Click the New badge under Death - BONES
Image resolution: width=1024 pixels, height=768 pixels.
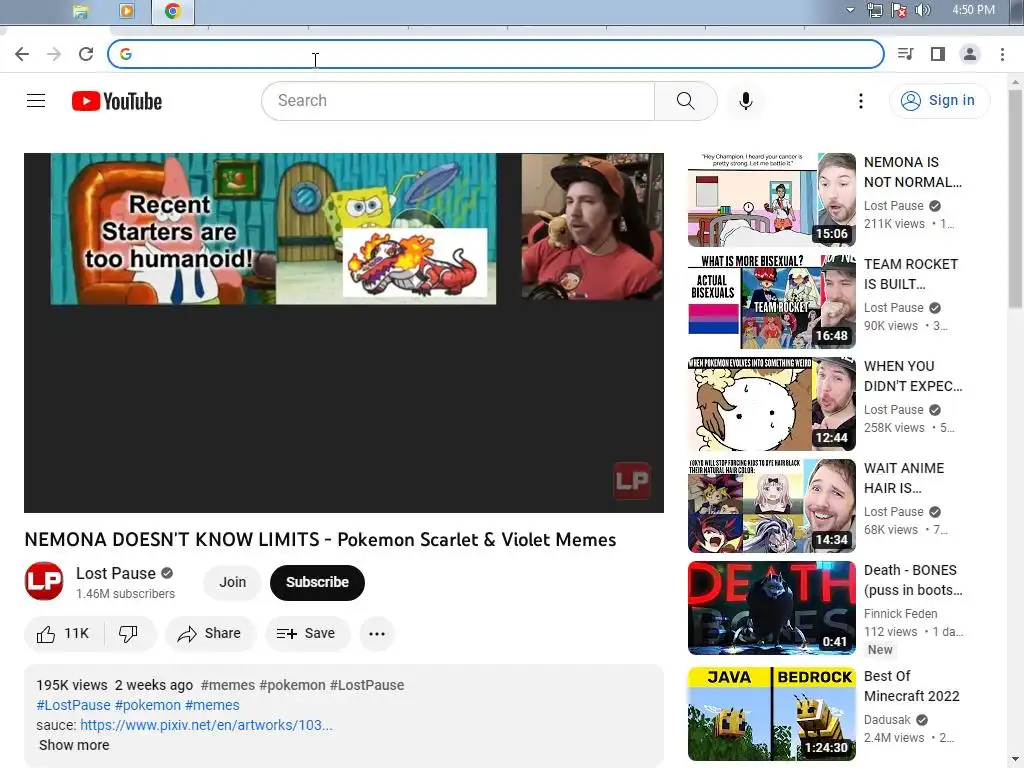click(880, 650)
